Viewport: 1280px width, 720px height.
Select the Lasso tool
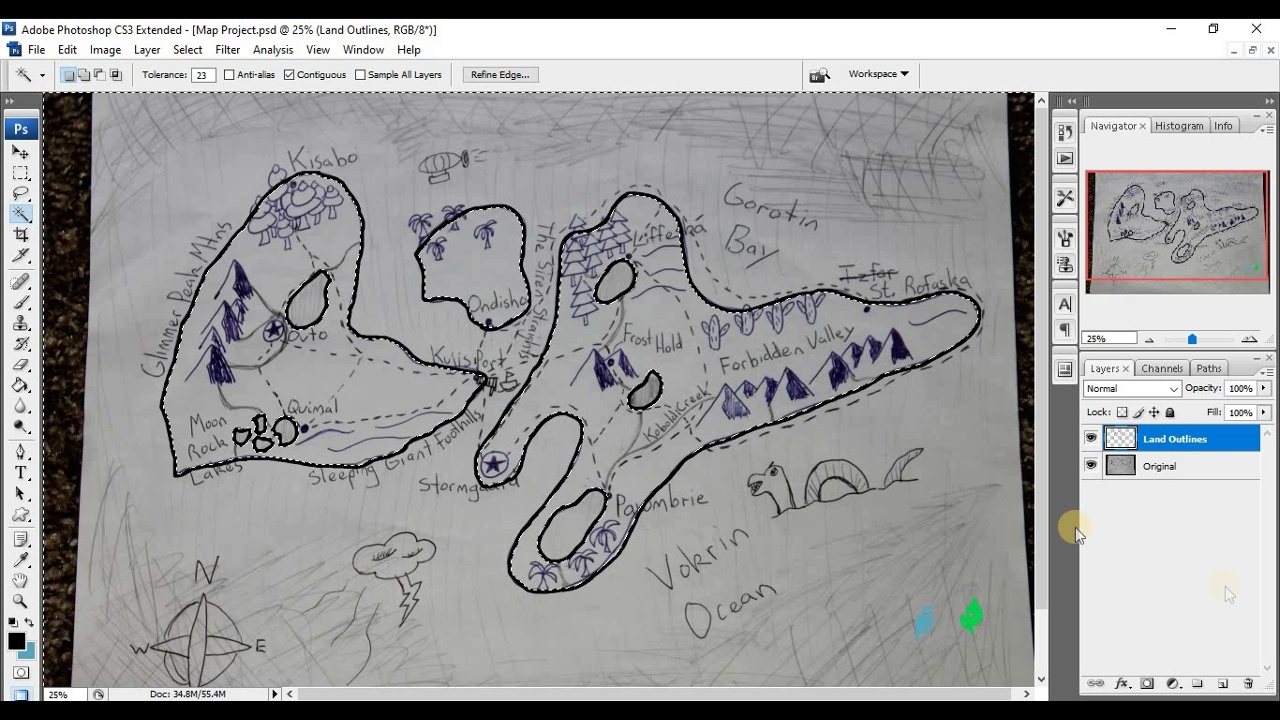[x=21, y=193]
